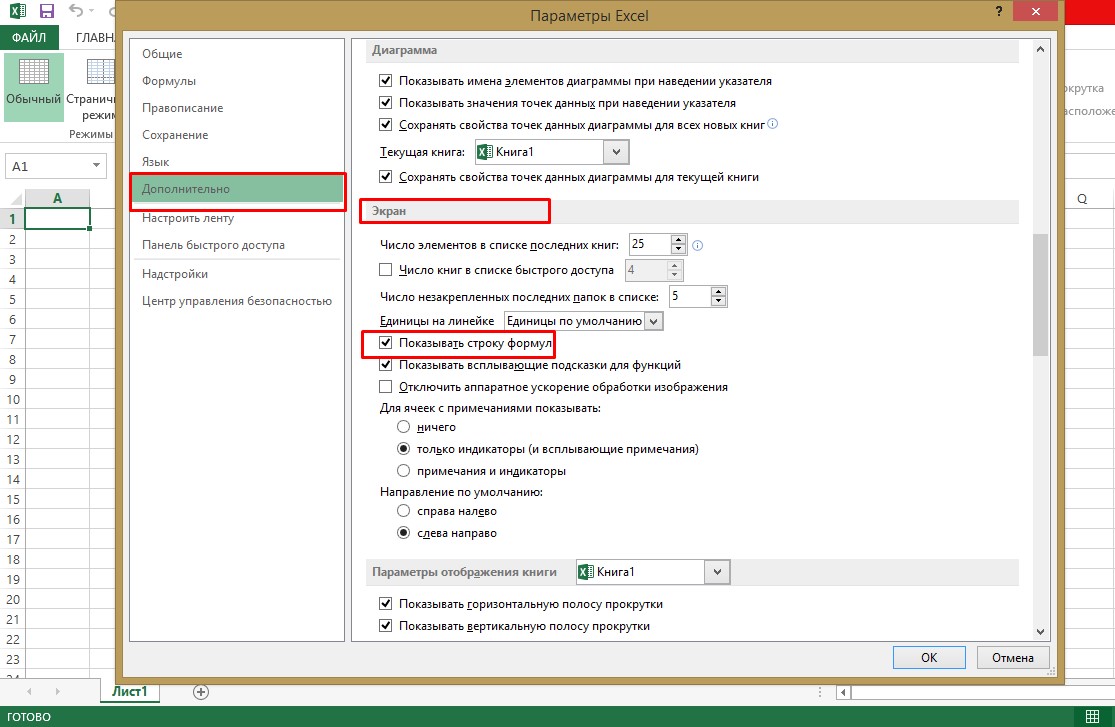The height and width of the screenshot is (727, 1115).
Task: Open the 'Параметры отображения книги' book dropdown
Action: (x=717, y=572)
